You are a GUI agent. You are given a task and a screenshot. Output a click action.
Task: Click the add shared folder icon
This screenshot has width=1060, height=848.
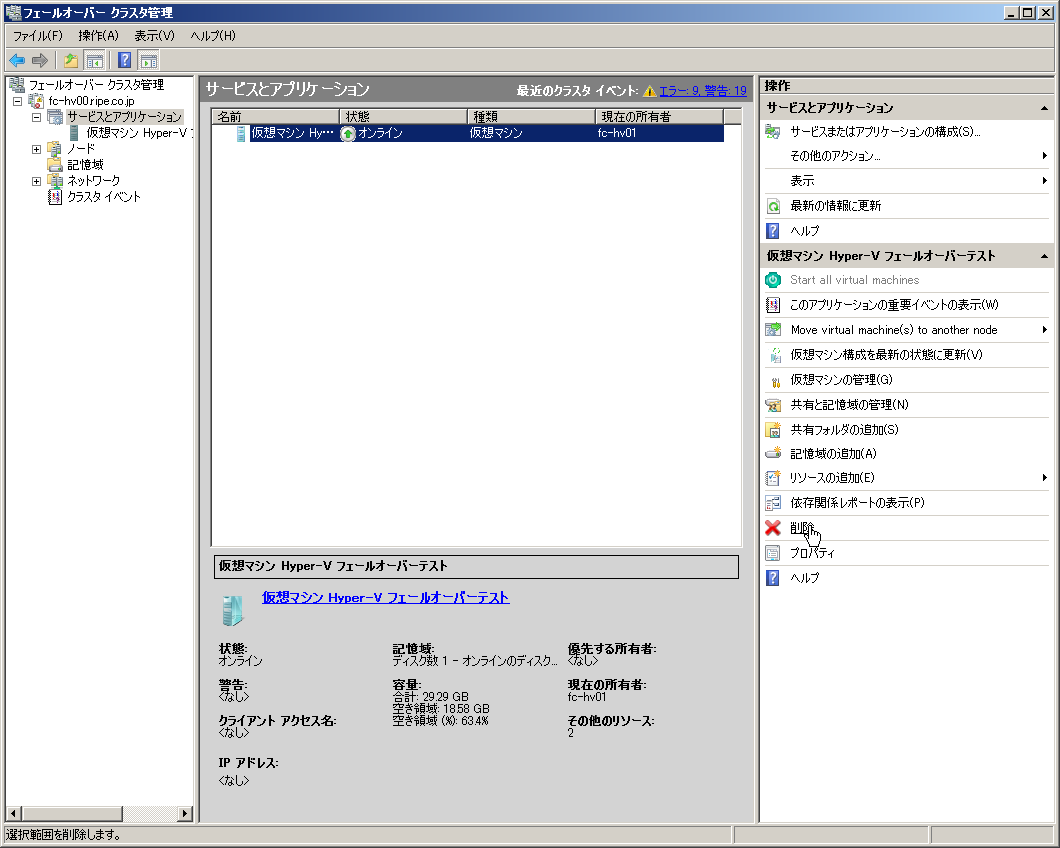[773, 429]
